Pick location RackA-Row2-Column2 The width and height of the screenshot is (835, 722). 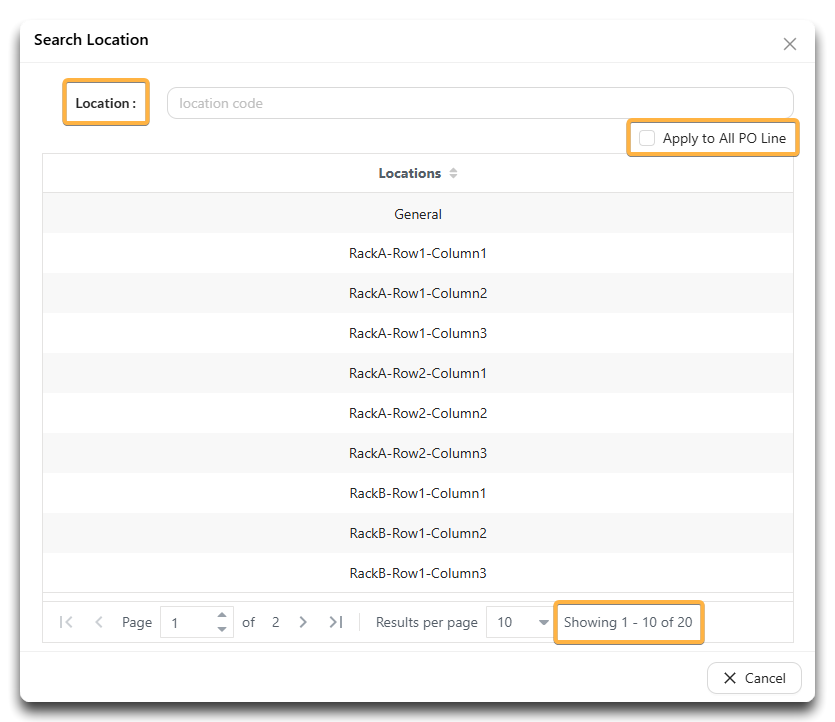click(x=418, y=413)
